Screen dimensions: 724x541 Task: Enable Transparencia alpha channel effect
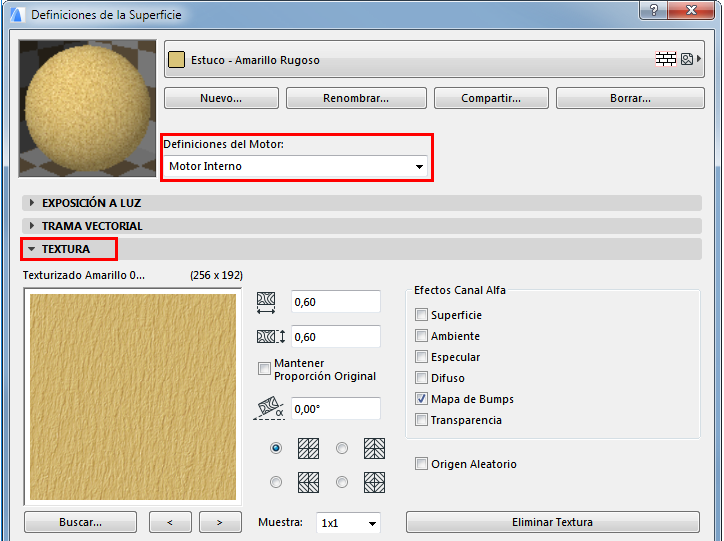tap(421, 420)
